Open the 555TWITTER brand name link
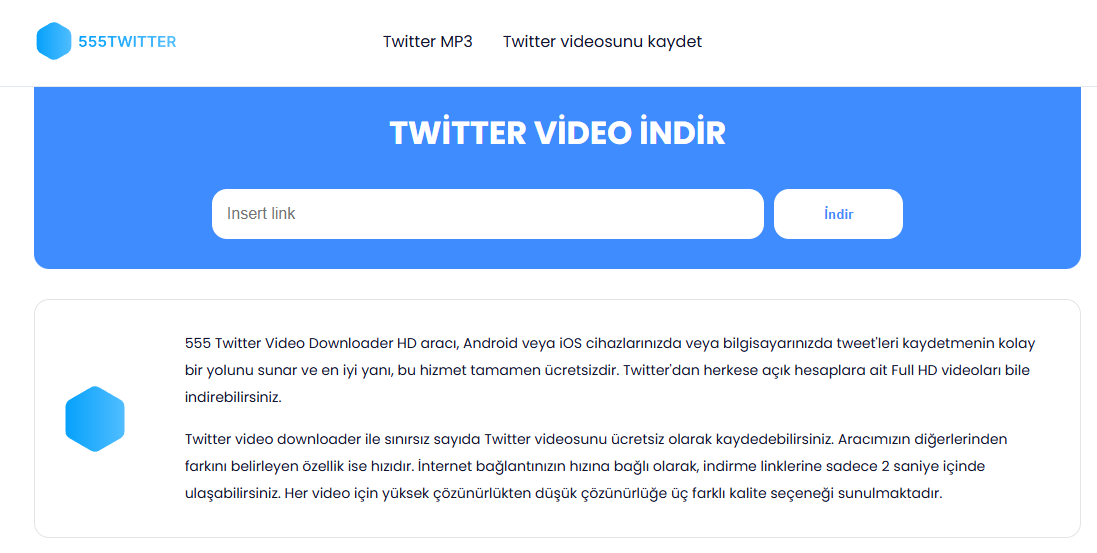Screen dimensions: 1097x553 pyautogui.click(x=127, y=42)
